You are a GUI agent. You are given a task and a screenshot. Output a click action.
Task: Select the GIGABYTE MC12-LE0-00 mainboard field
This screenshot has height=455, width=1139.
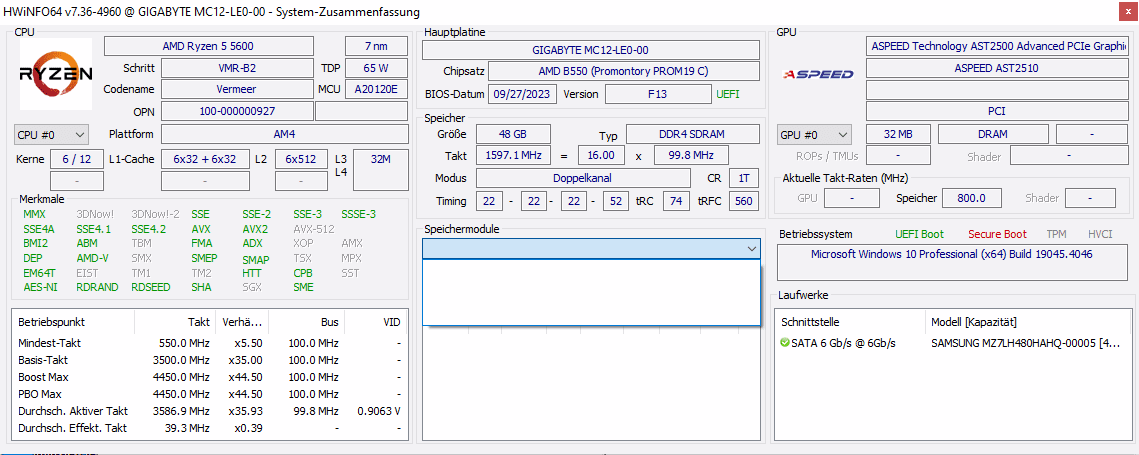point(590,50)
